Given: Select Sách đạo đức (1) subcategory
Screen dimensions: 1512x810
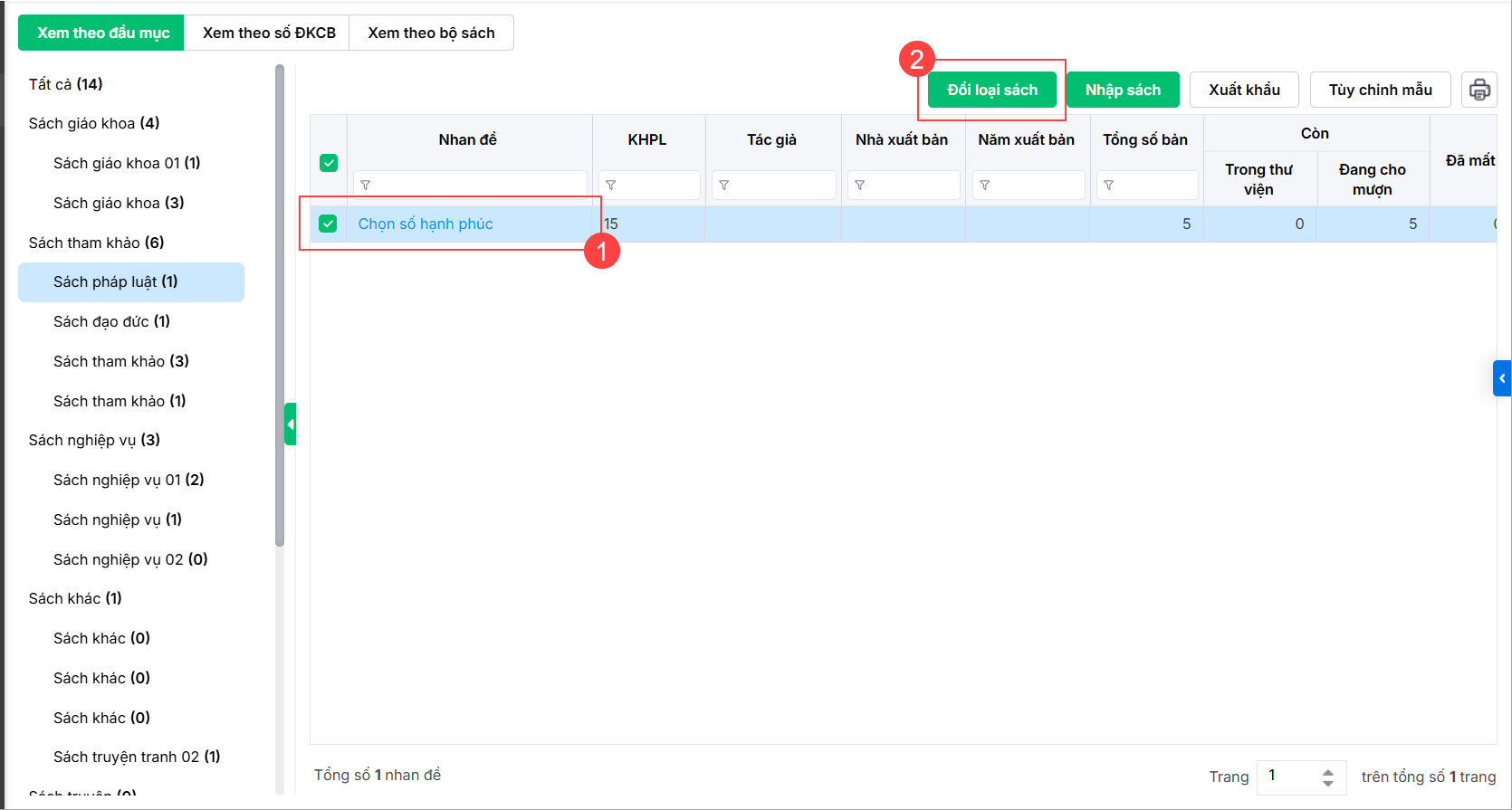Looking at the screenshot, I should [111, 321].
